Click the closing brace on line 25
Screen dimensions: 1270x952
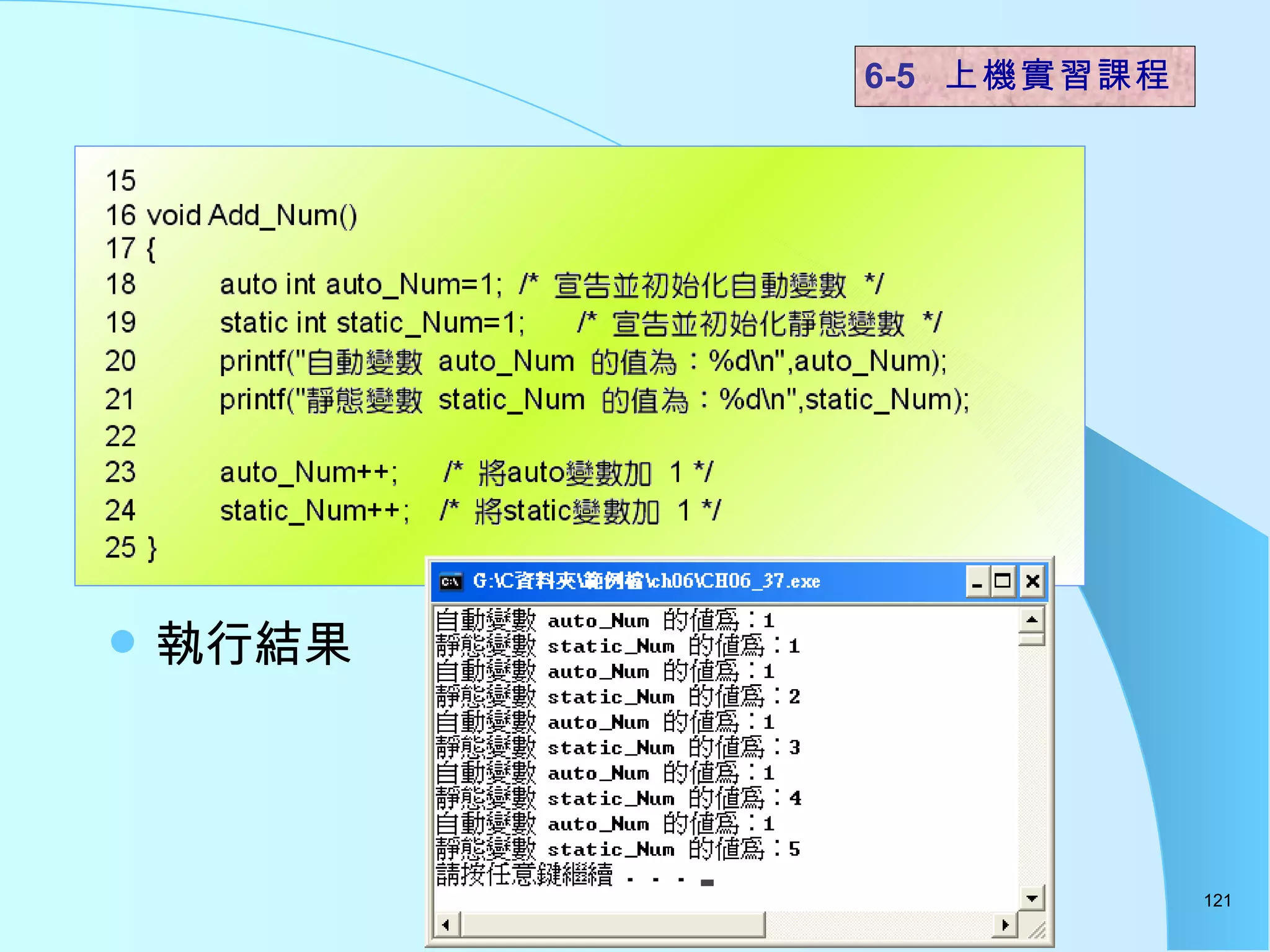[x=152, y=549]
